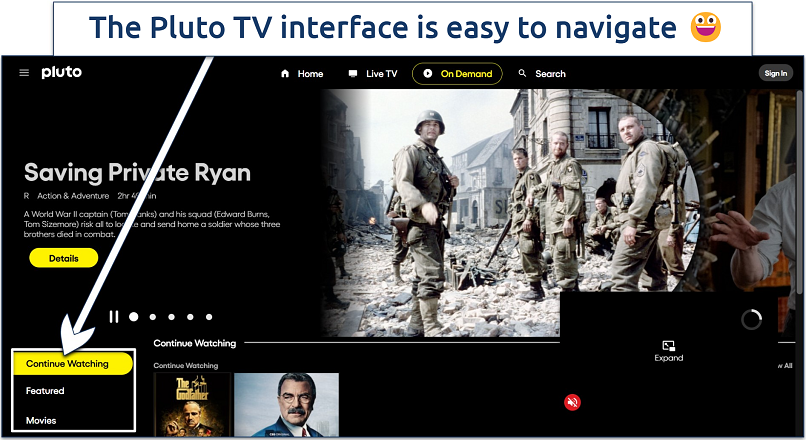Image resolution: width=806 pixels, height=440 pixels.
Task: Click View All for Continue Watching
Action: pos(783,366)
